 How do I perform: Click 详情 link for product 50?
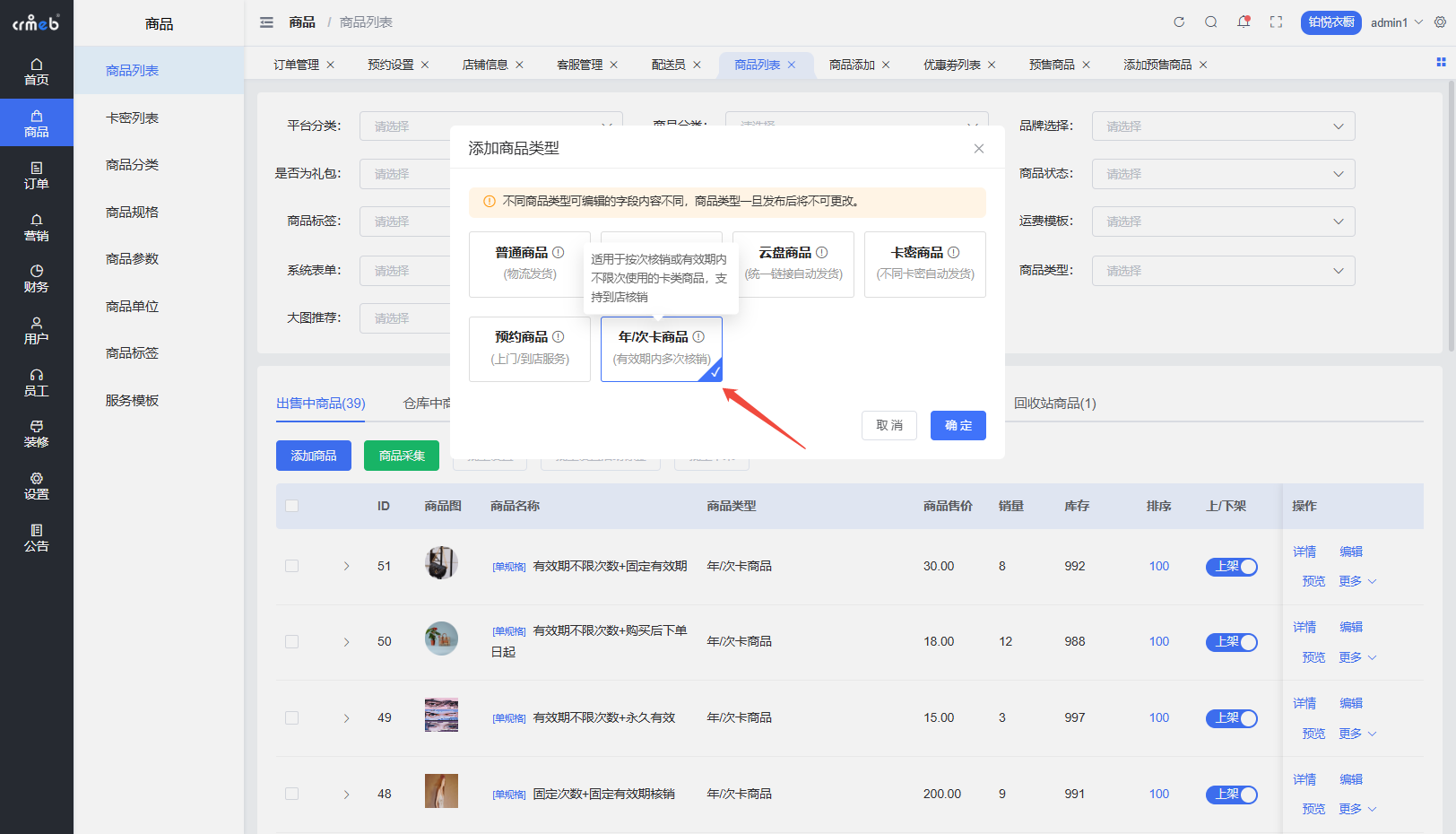[x=1304, y=627]
